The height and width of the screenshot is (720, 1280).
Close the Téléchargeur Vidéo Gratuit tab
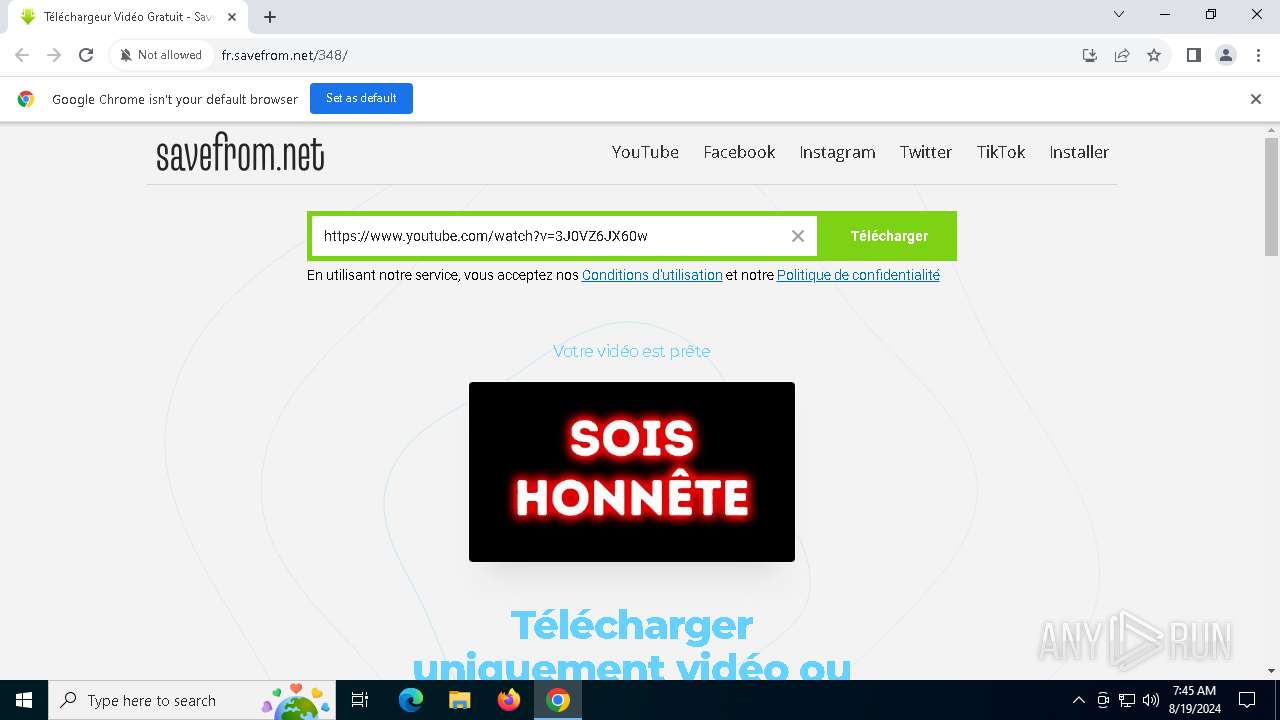(x=232, y=16)
